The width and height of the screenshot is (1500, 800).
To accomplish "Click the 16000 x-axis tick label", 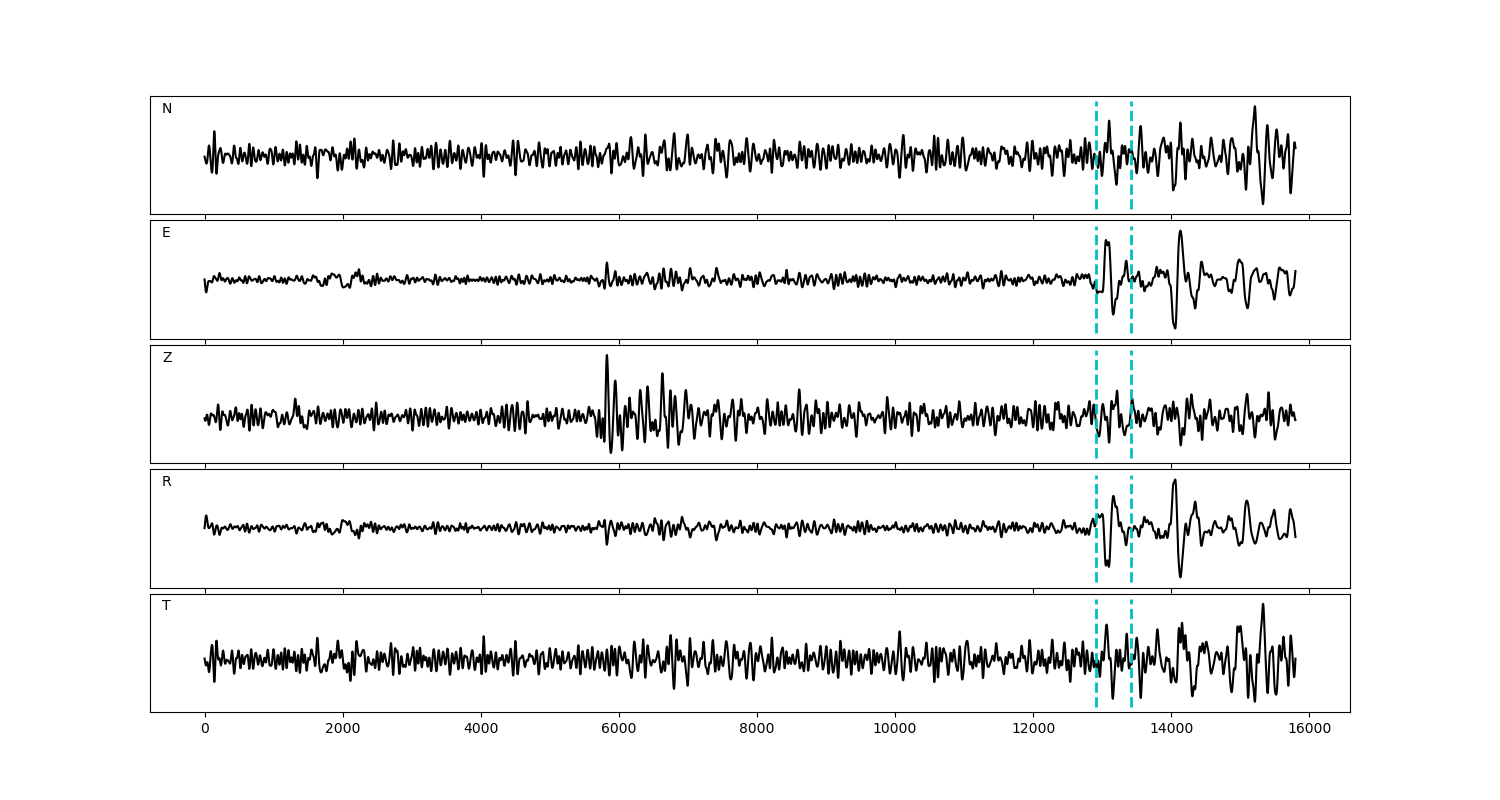I will click(1308, 730).
